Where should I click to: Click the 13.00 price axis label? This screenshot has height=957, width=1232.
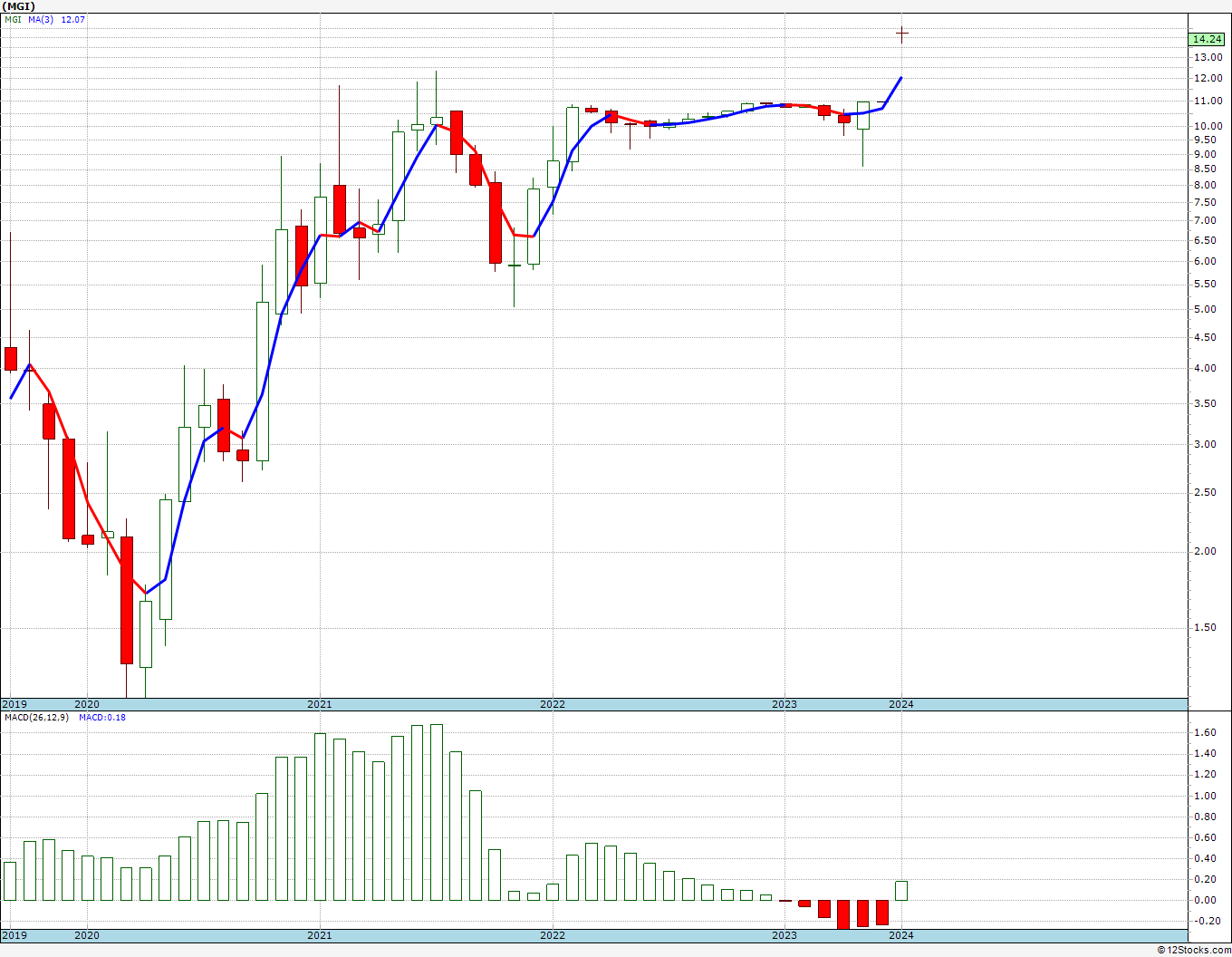click(1208, 57)
